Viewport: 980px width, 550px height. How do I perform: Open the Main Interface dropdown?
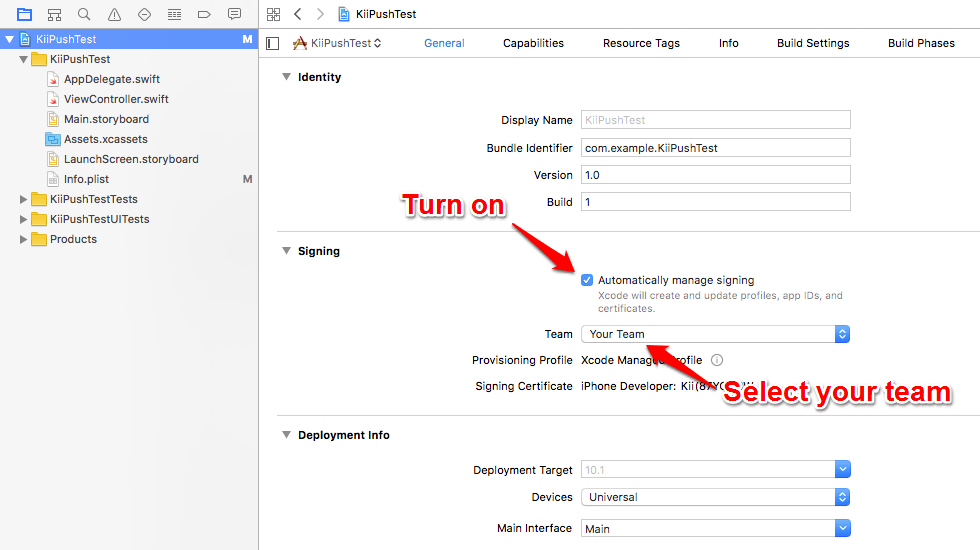[842, 528]
